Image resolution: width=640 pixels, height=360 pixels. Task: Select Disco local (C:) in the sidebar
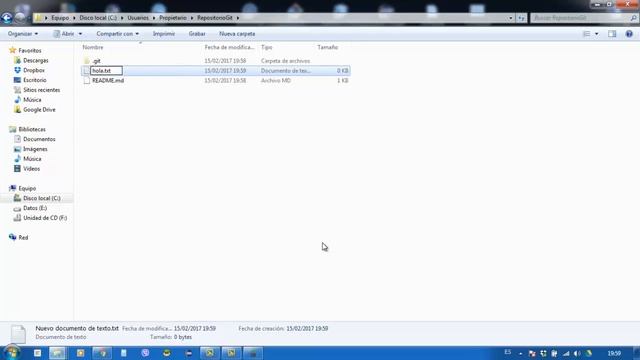point(42,198)
